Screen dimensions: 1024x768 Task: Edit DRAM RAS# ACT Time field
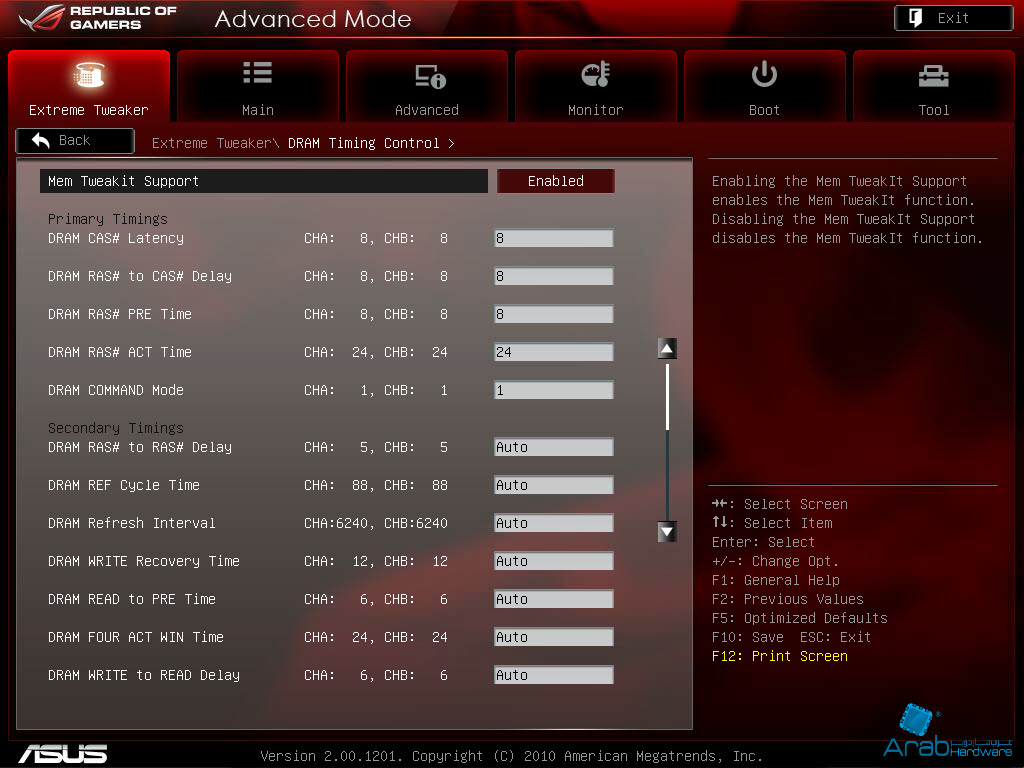pyautogui.click(x=554, y=352)
